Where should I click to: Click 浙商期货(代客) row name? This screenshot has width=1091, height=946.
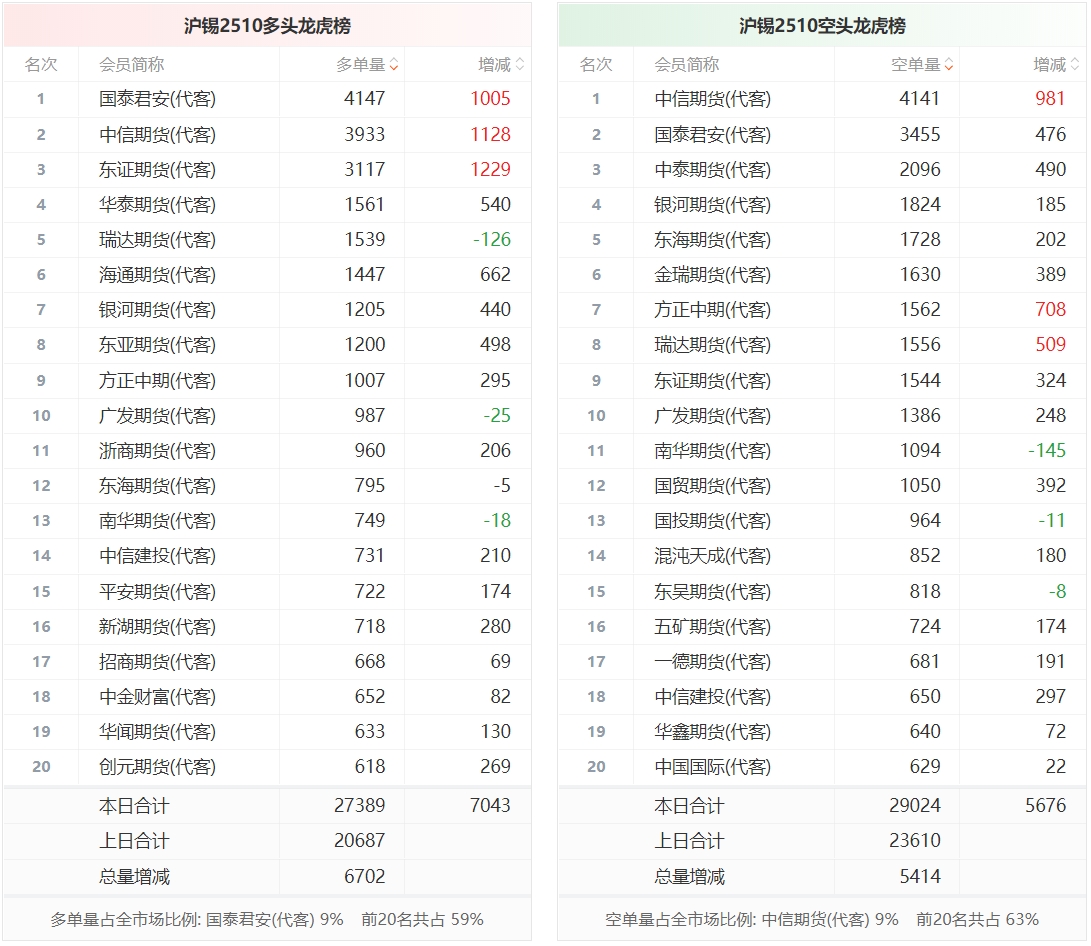click(157, 451)
